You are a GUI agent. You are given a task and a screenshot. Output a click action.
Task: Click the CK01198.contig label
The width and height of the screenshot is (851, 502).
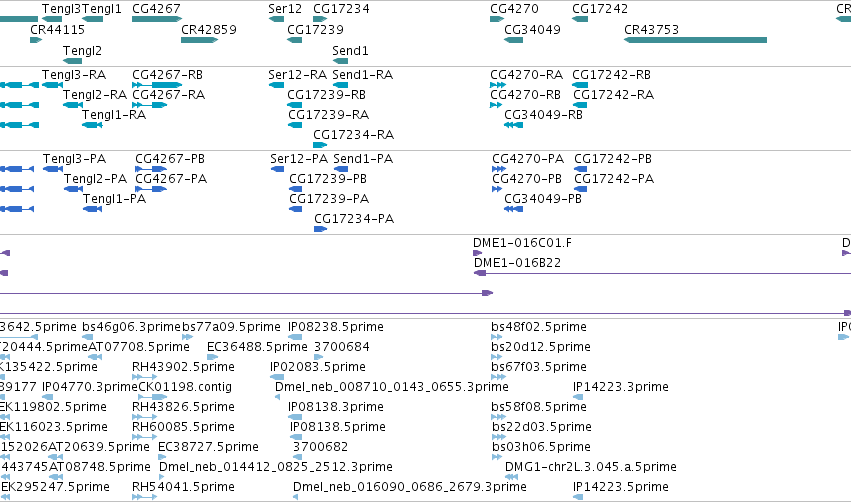pos(185,387)
